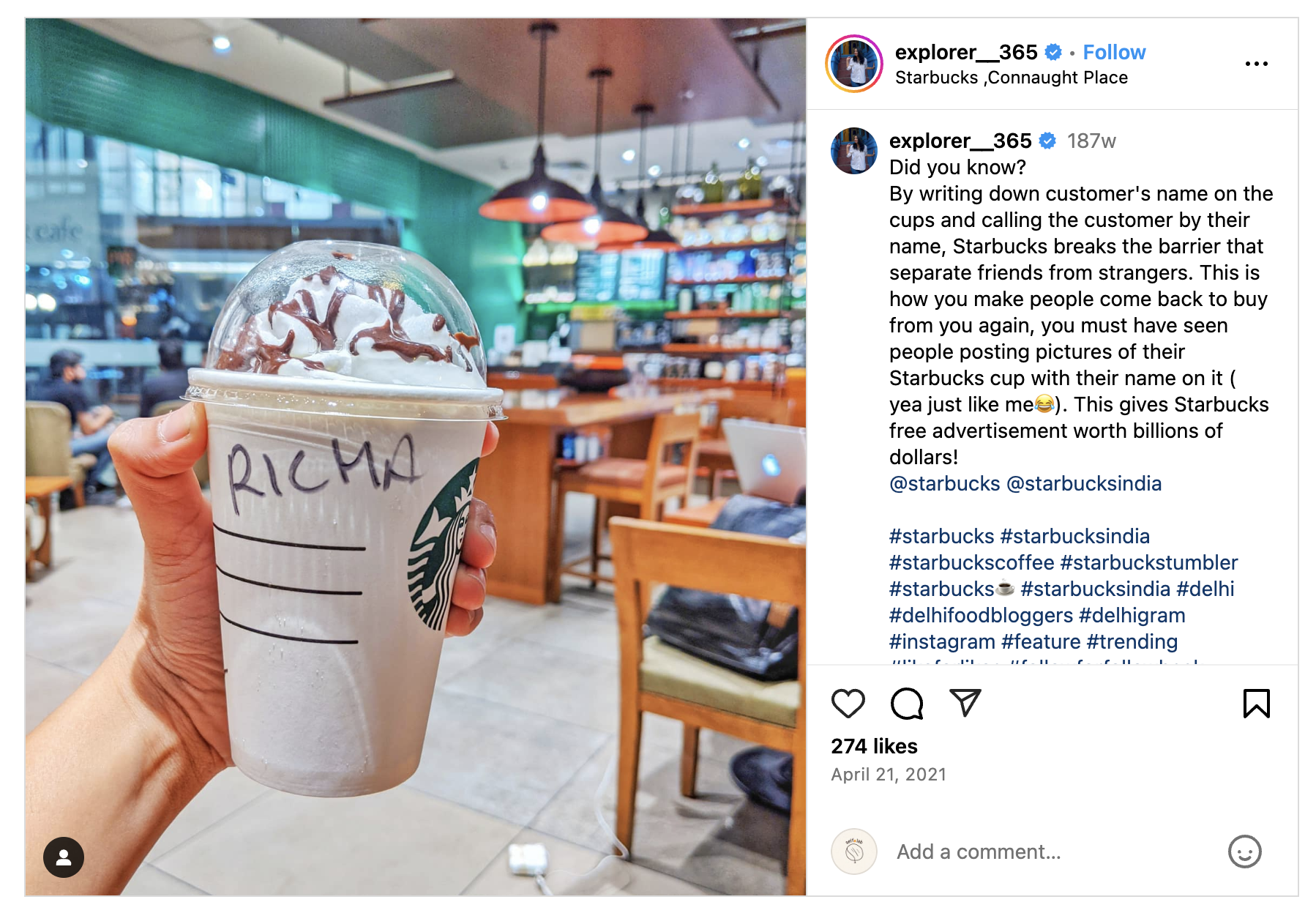The image size is (1316, 924).
Task: Open the @starbucks mention in the caption
Action: 944,483
